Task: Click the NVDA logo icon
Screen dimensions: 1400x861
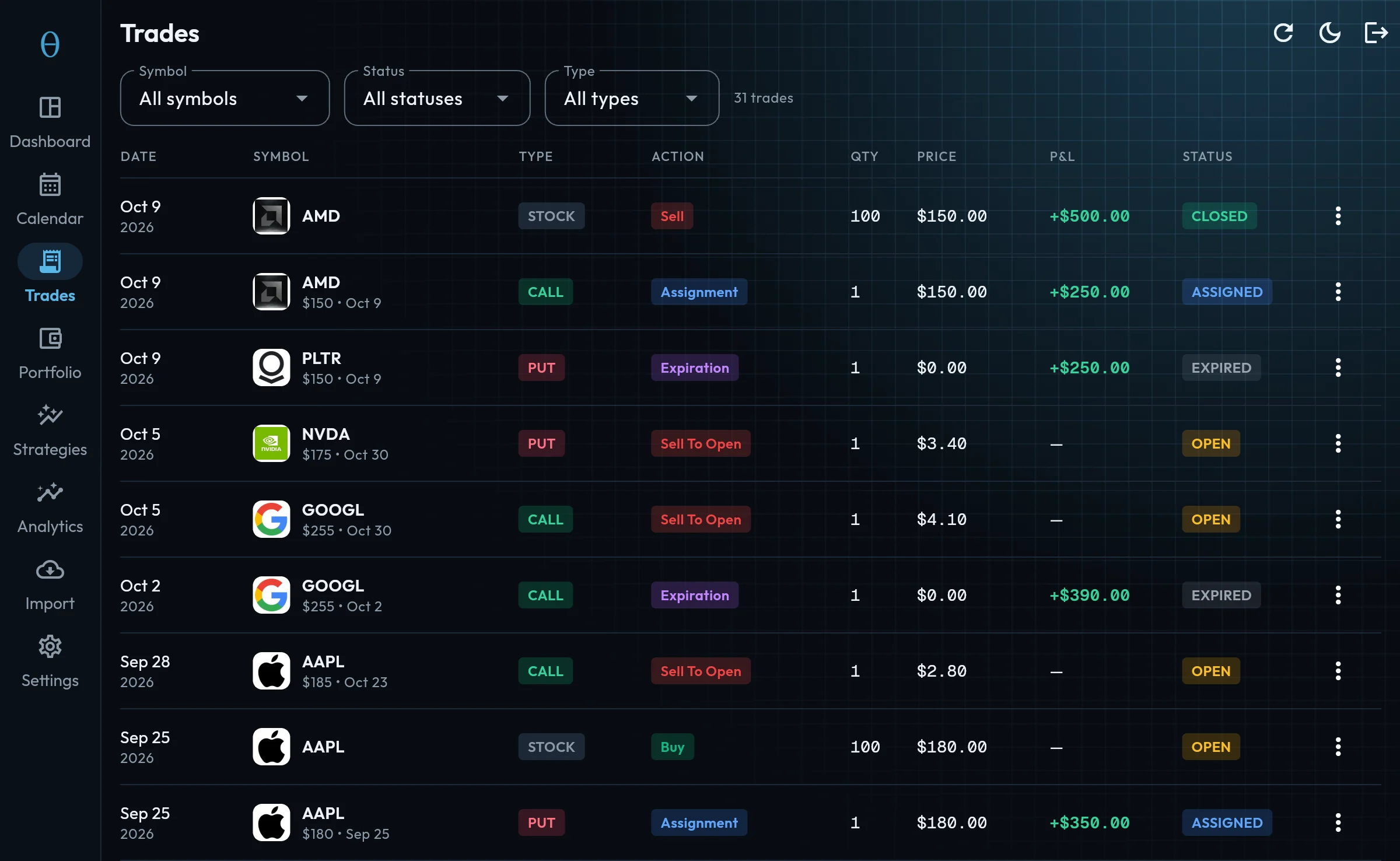Action: 271,443
